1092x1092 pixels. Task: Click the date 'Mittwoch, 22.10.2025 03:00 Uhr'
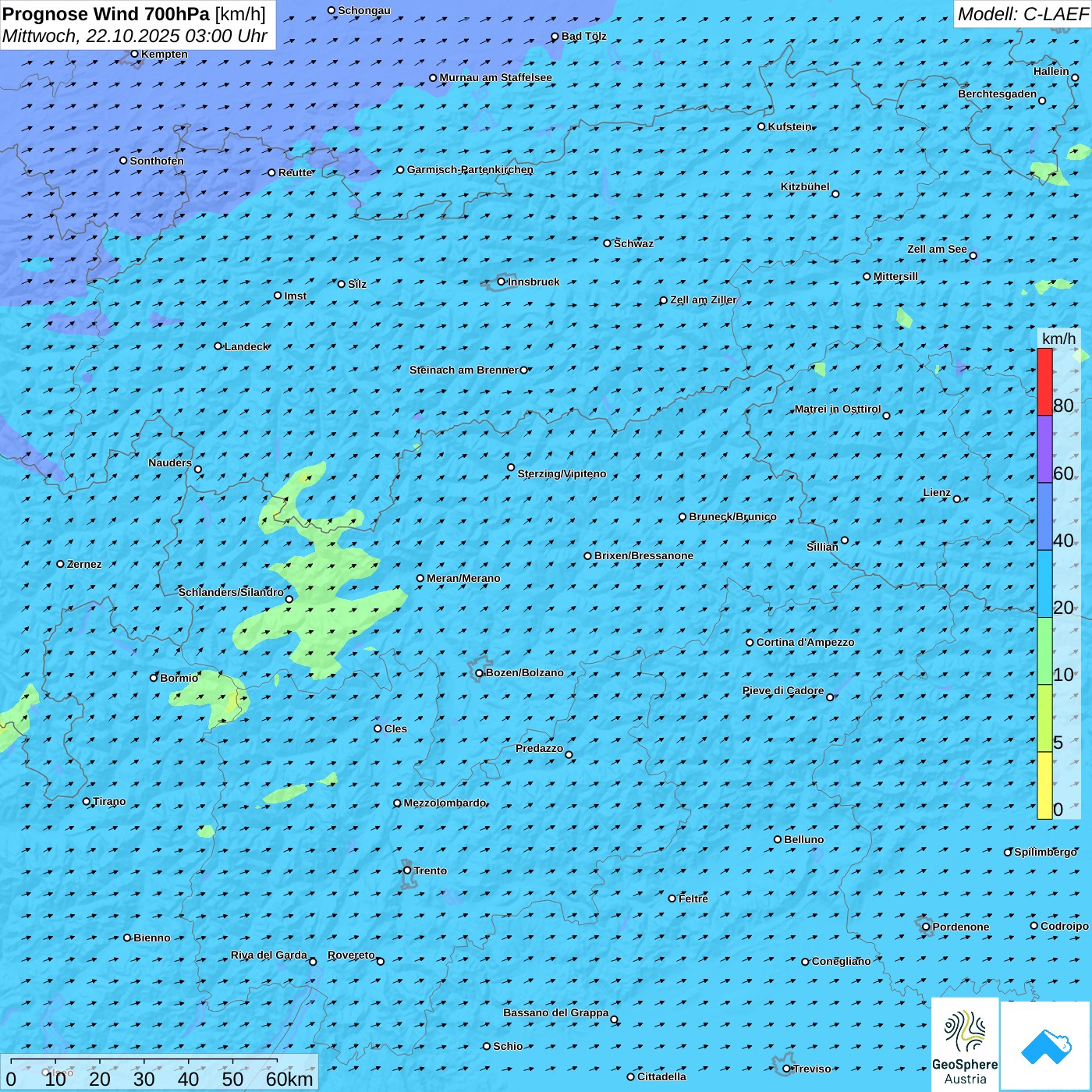135,36
